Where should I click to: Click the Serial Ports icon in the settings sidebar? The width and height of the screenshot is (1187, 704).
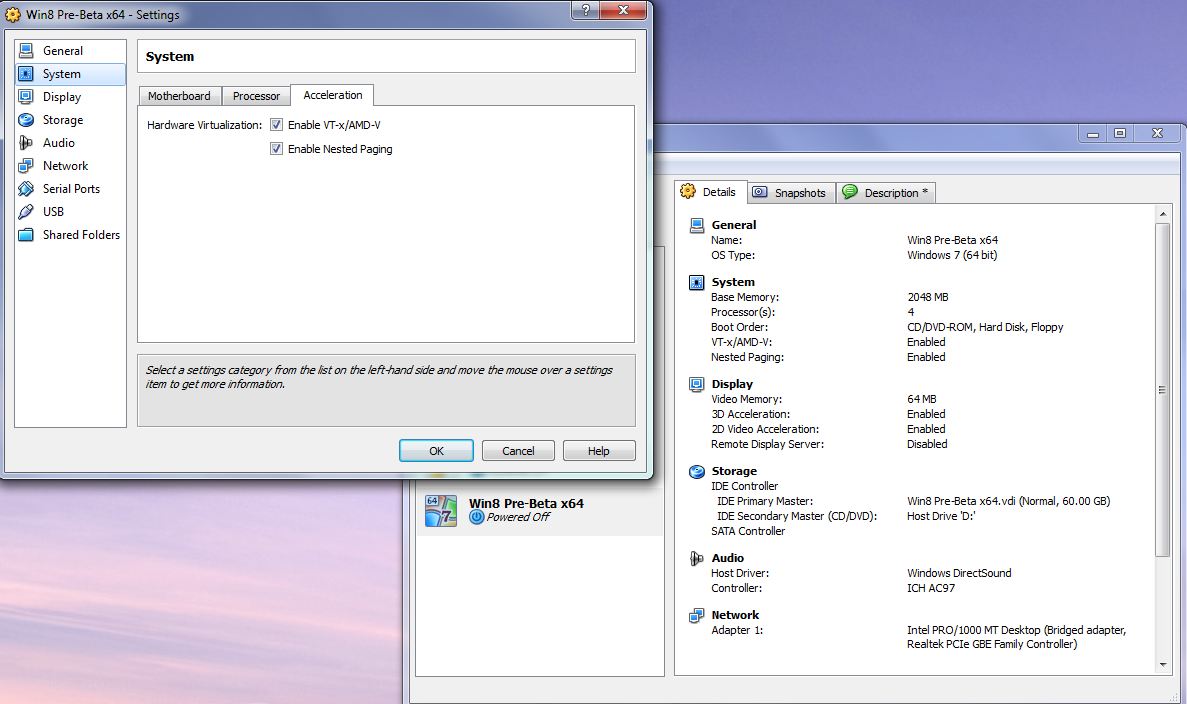26,188
